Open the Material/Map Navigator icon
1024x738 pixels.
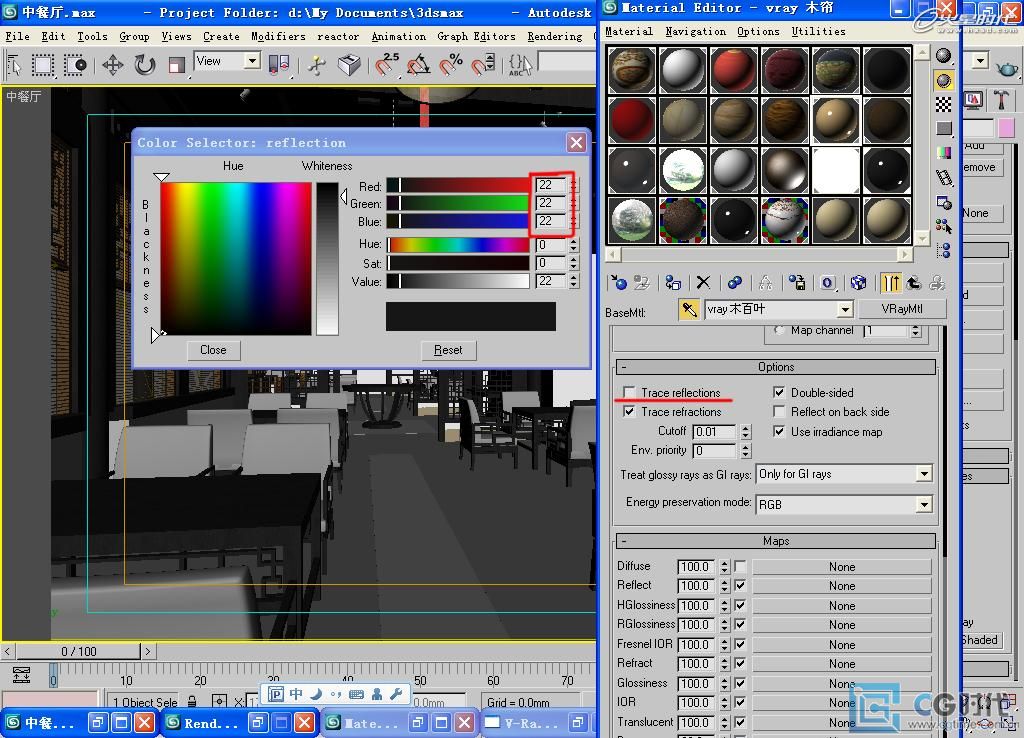944,250
